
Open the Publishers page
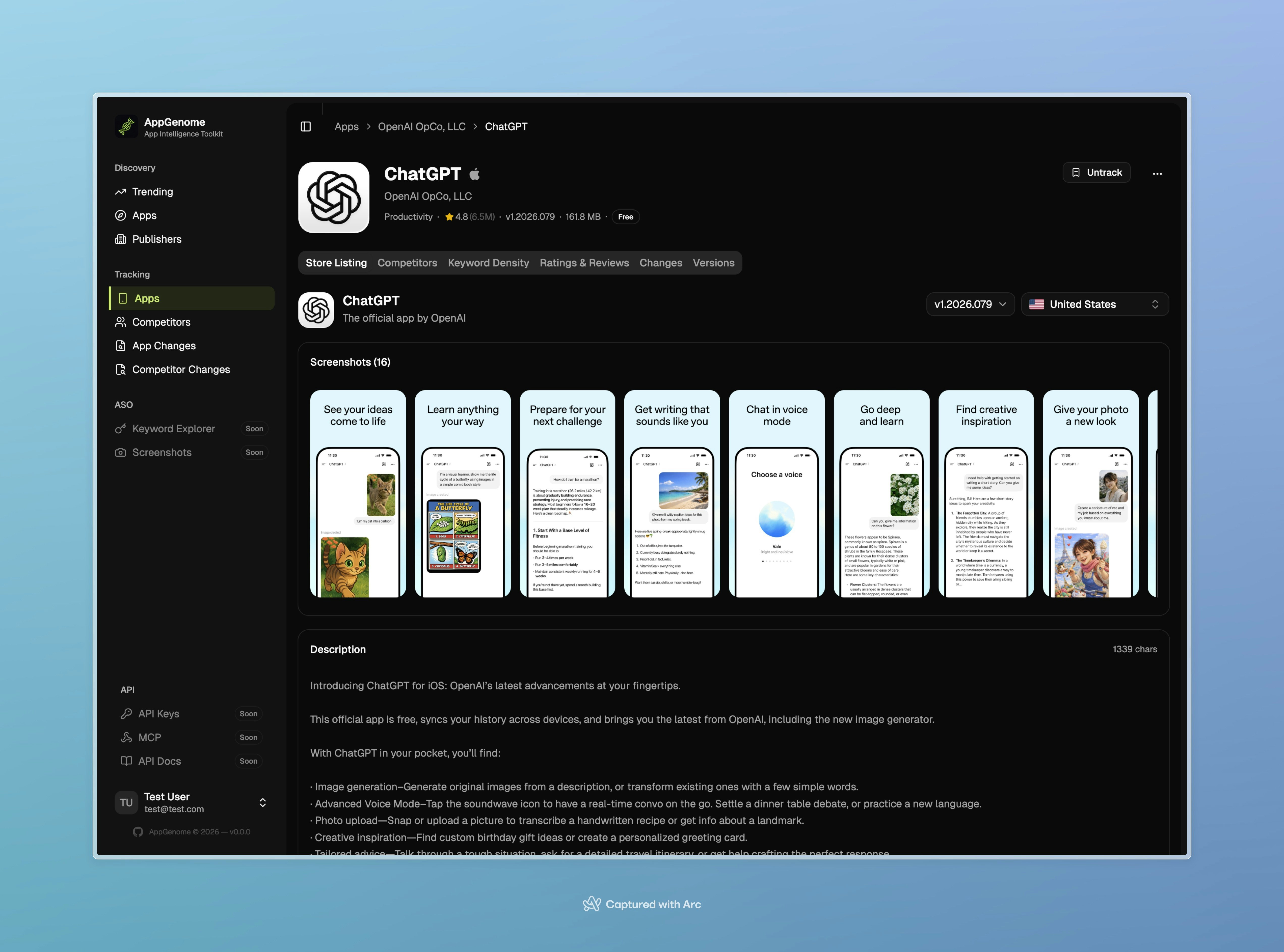(192, 239)
